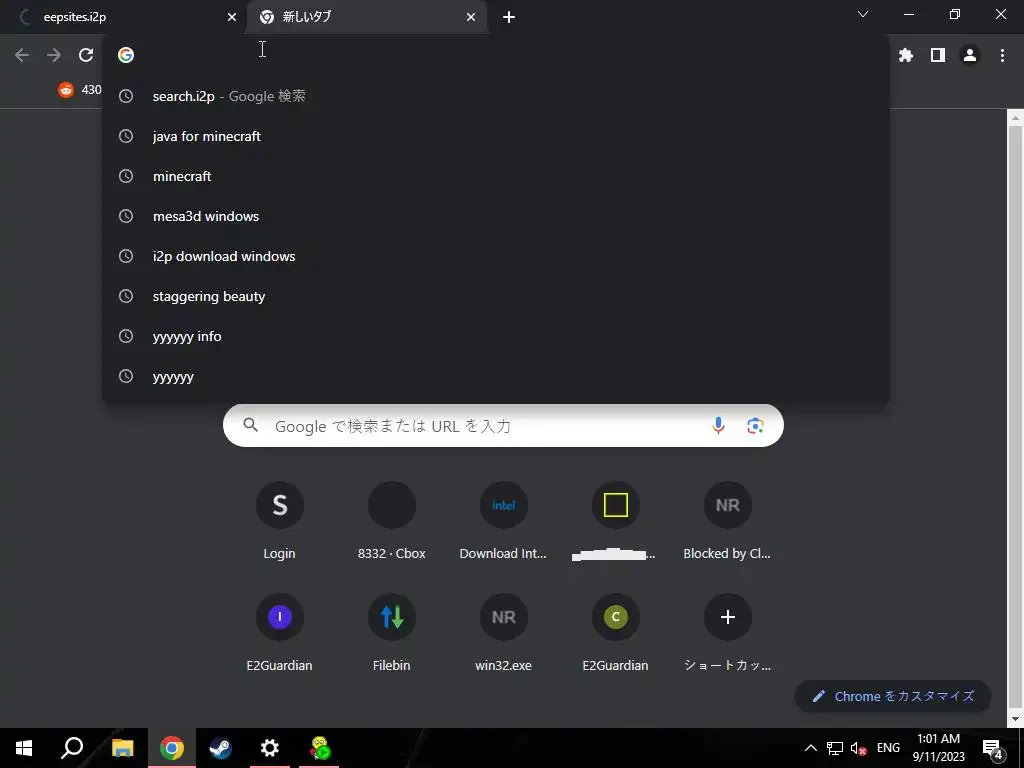Image resolution: width=1024 pixels, height=768 pixels.
Task: Select the yyyyyy info suggestion
Action: [496, 336]
